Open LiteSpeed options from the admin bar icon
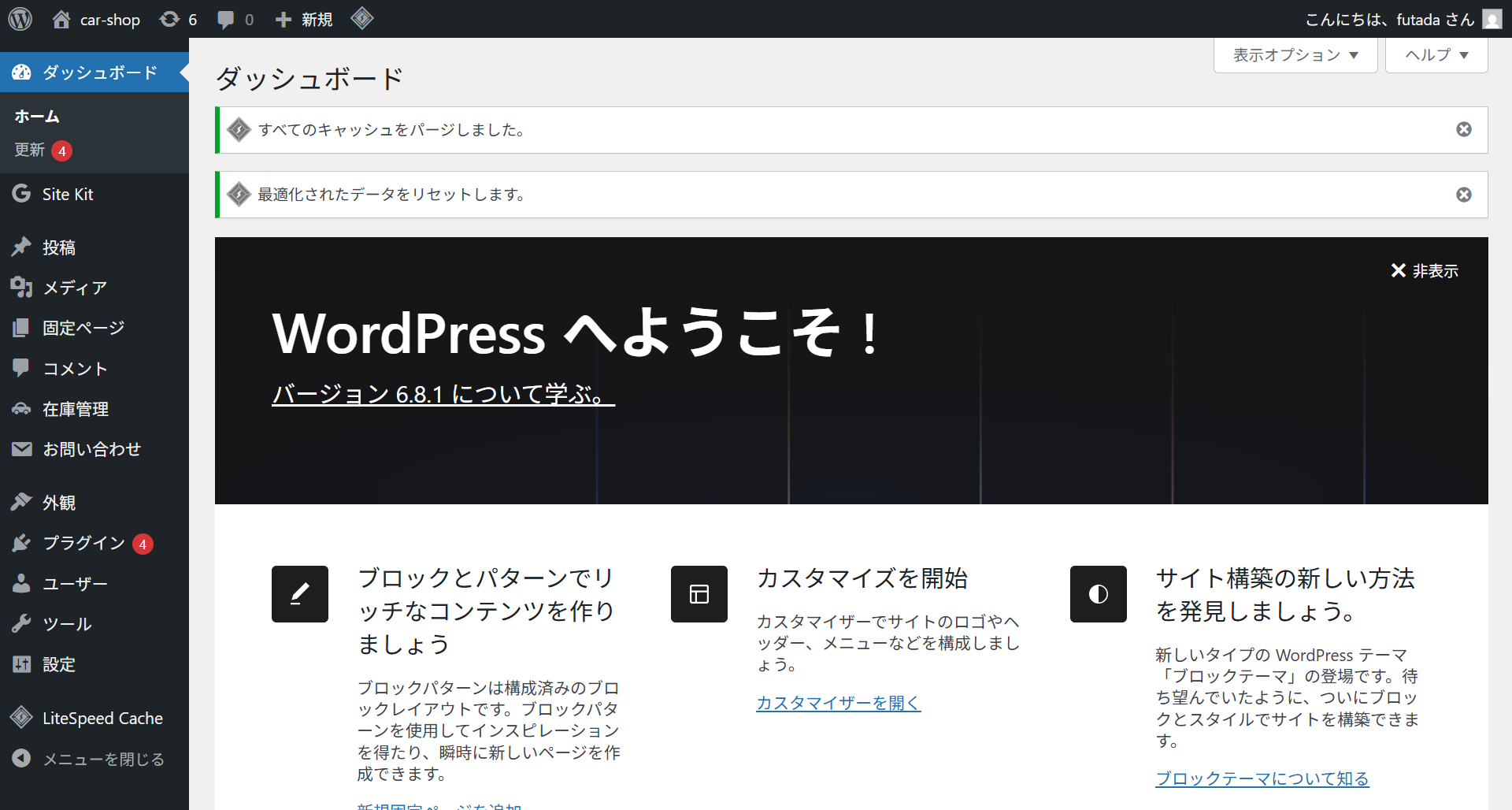The height and width of the screenshot is (810, 1512). click(x=362, y=18)
